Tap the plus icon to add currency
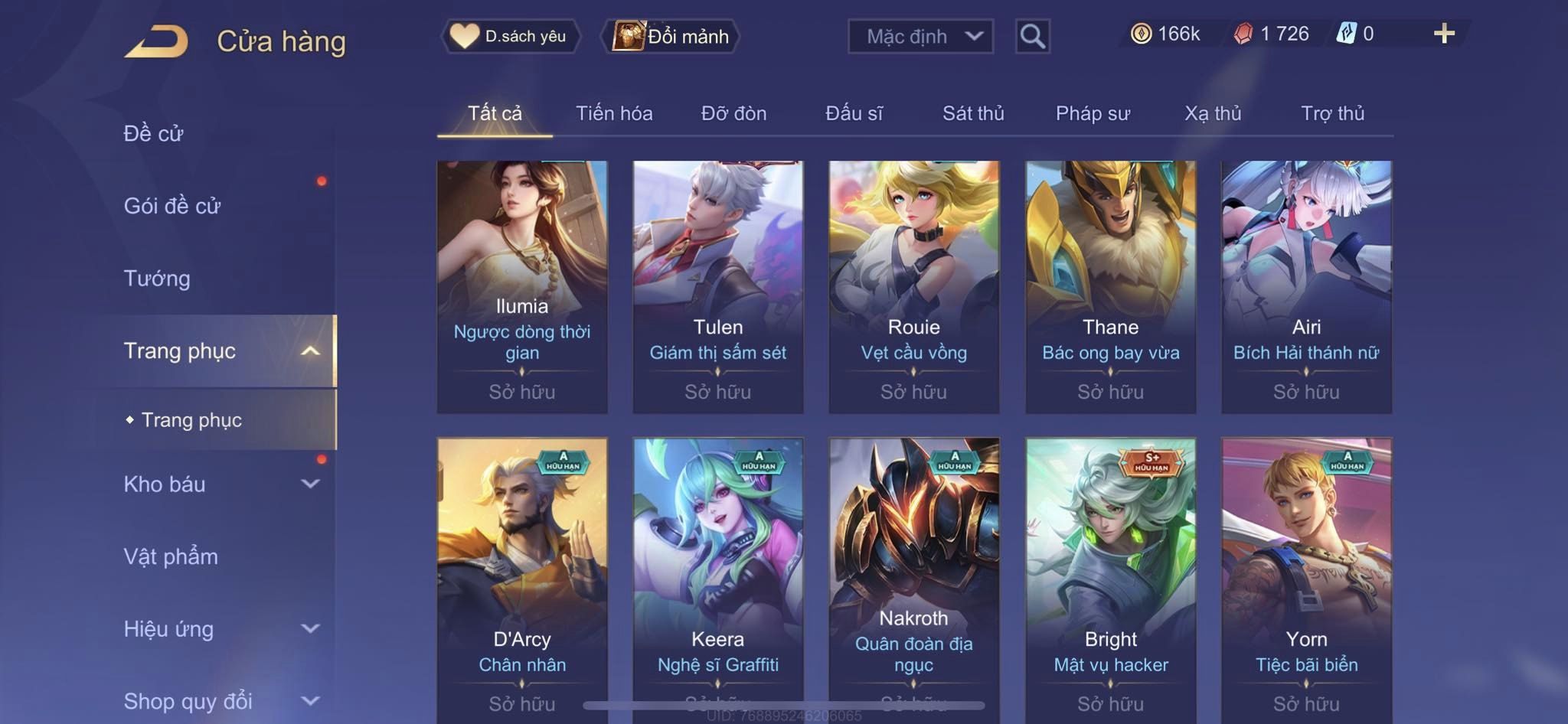 click(x=1444, y=34)
